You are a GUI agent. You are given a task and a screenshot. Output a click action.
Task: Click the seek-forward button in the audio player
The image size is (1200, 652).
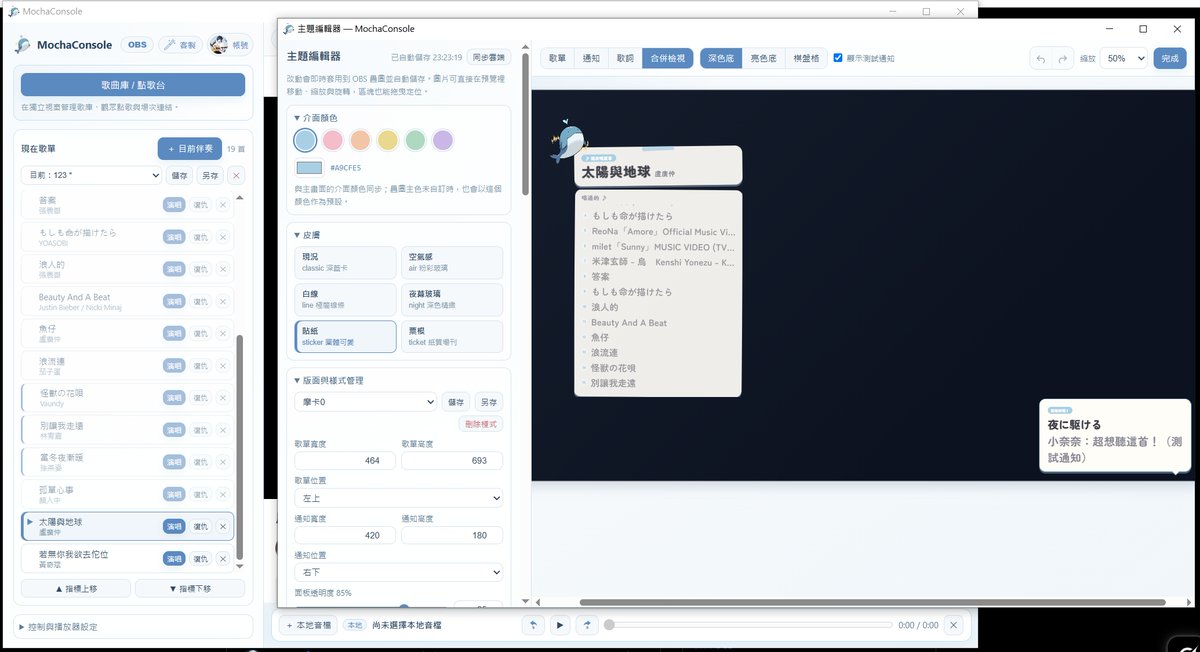pyautogui.click(x=587, y=625)
